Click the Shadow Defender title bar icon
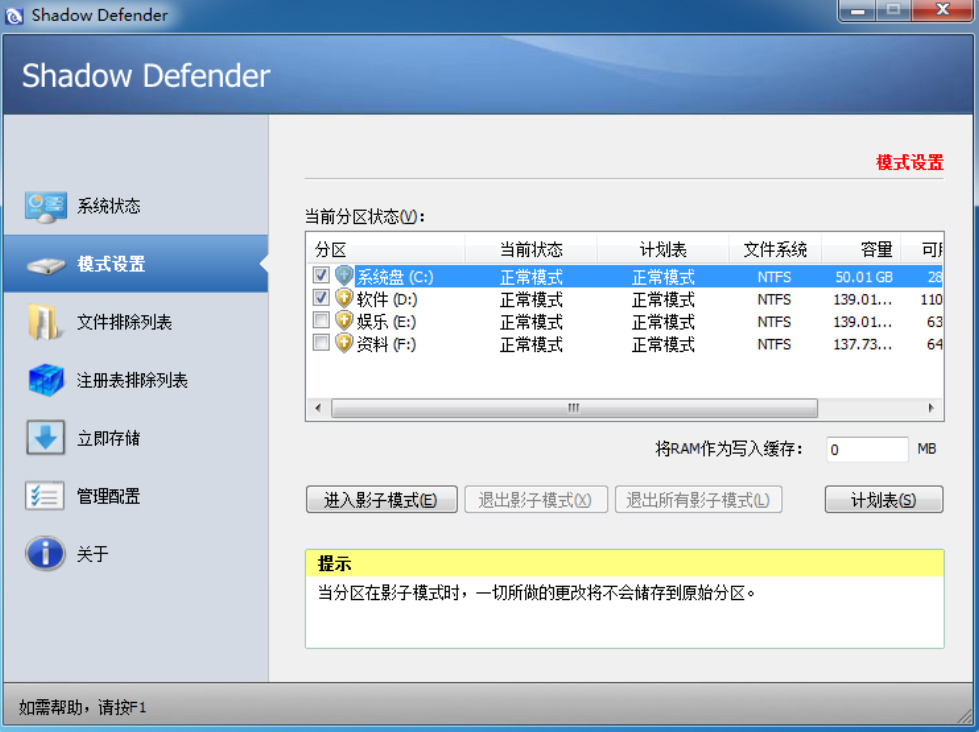The height and width of the screenshot is (732, 979). coord(14,16)
